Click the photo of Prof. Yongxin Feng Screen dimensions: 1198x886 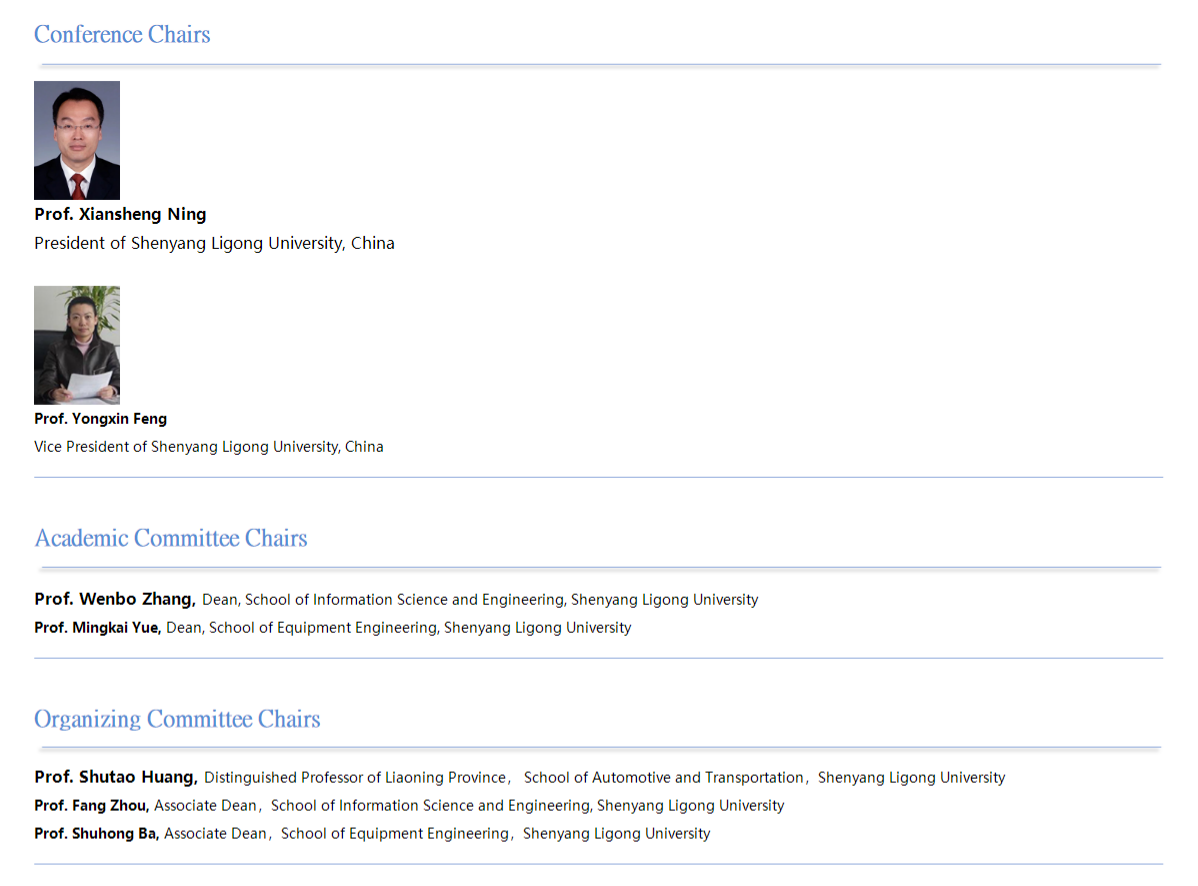77,345
